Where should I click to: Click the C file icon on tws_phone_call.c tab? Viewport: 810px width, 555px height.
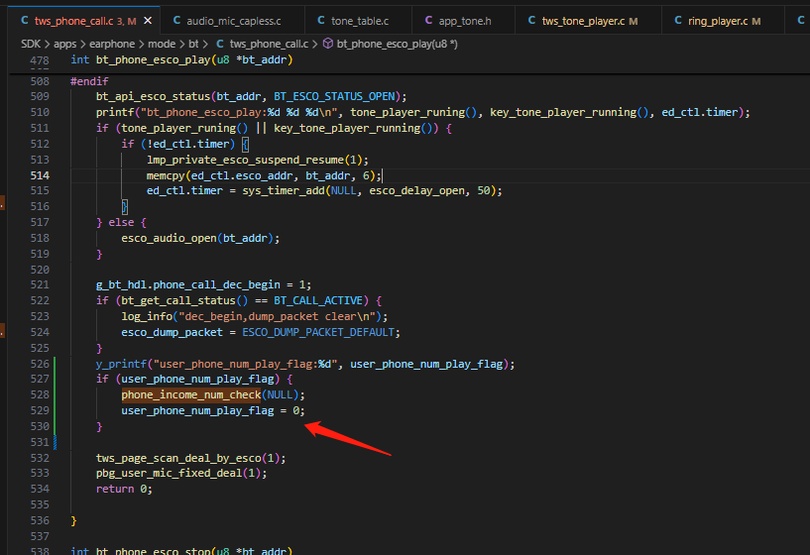(24, 21)
